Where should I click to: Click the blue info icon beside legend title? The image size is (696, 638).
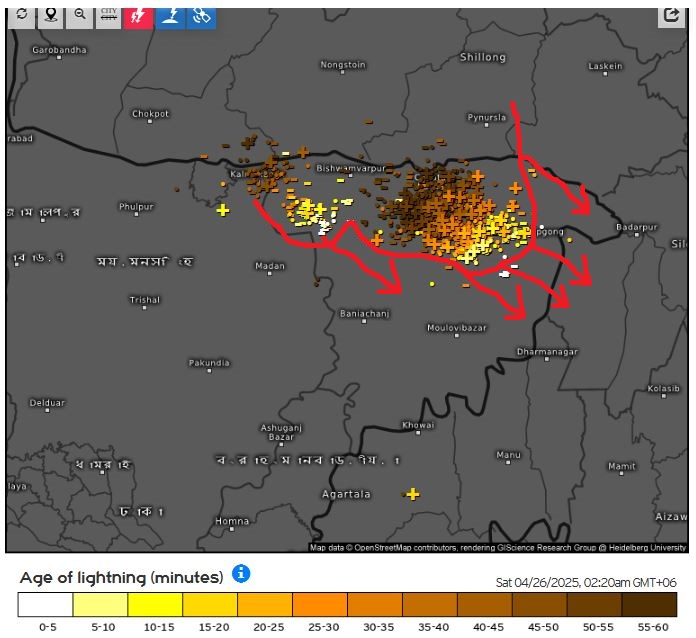pyautogui.click(x=241, y=574)
